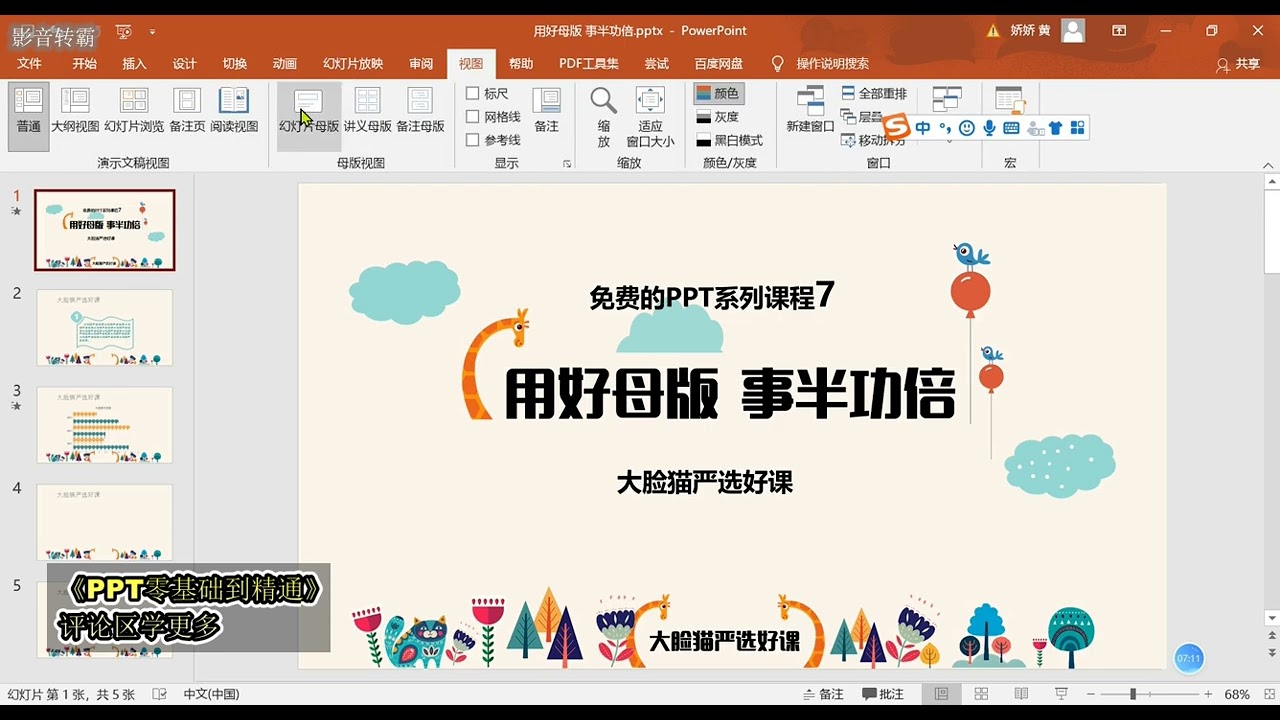The height and width of the screenshot is (720, 1280).
Task: Open Slide Sorter (幻灯片浏览) in ribbon
Action: (134, 111)
